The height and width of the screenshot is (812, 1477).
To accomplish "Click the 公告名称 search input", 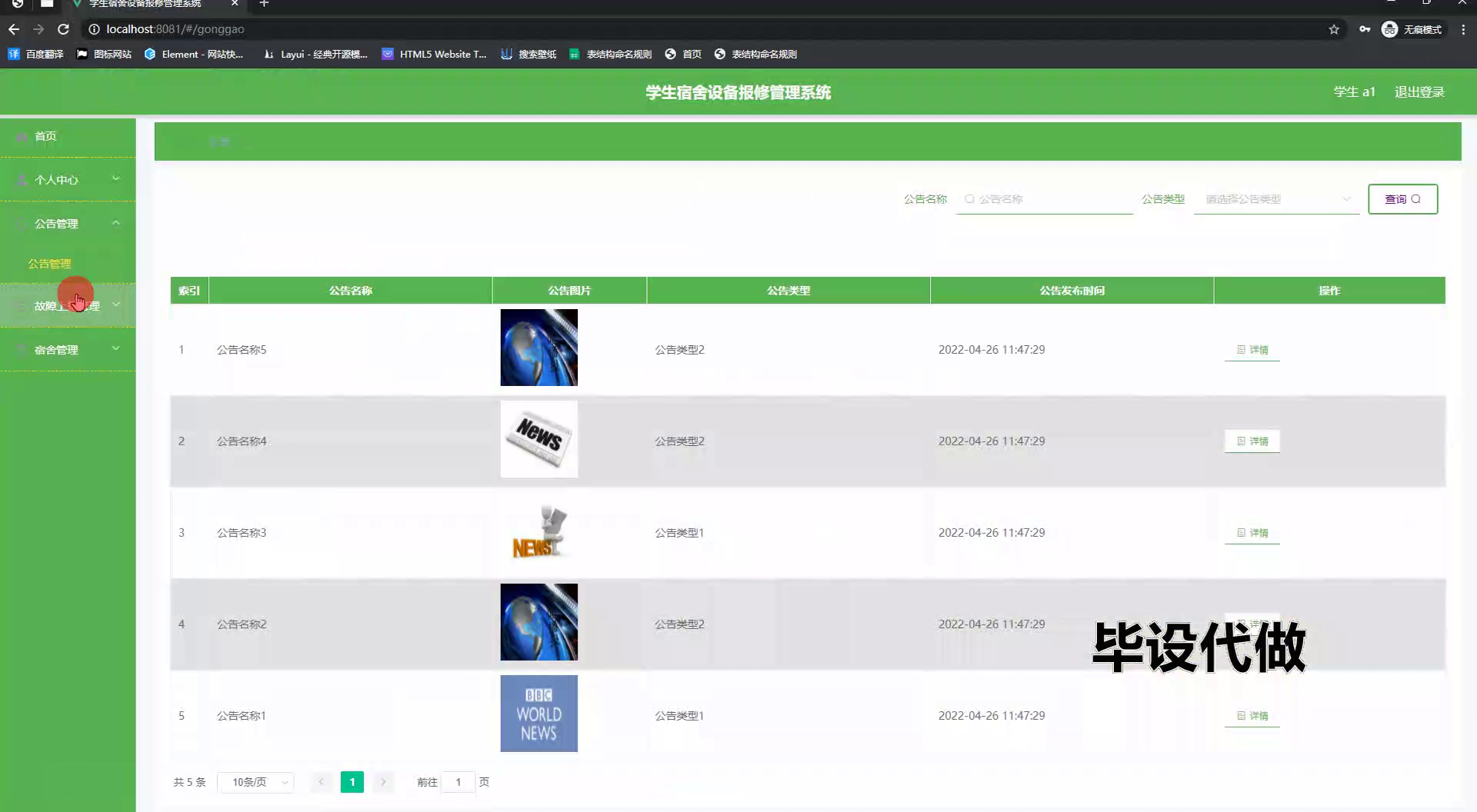I will 1045,199.
